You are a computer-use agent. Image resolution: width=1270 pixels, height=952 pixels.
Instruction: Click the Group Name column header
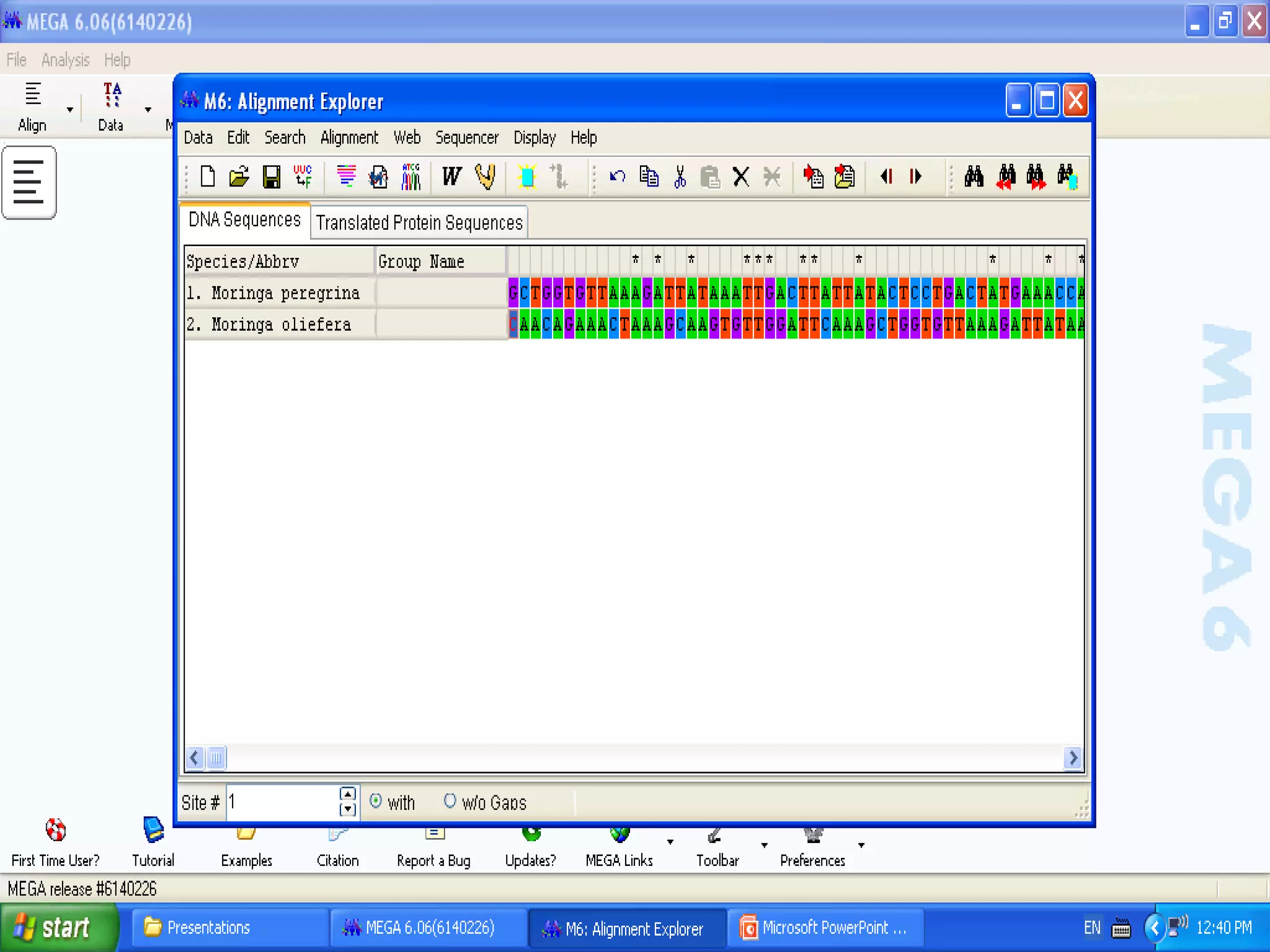point(440,261)
